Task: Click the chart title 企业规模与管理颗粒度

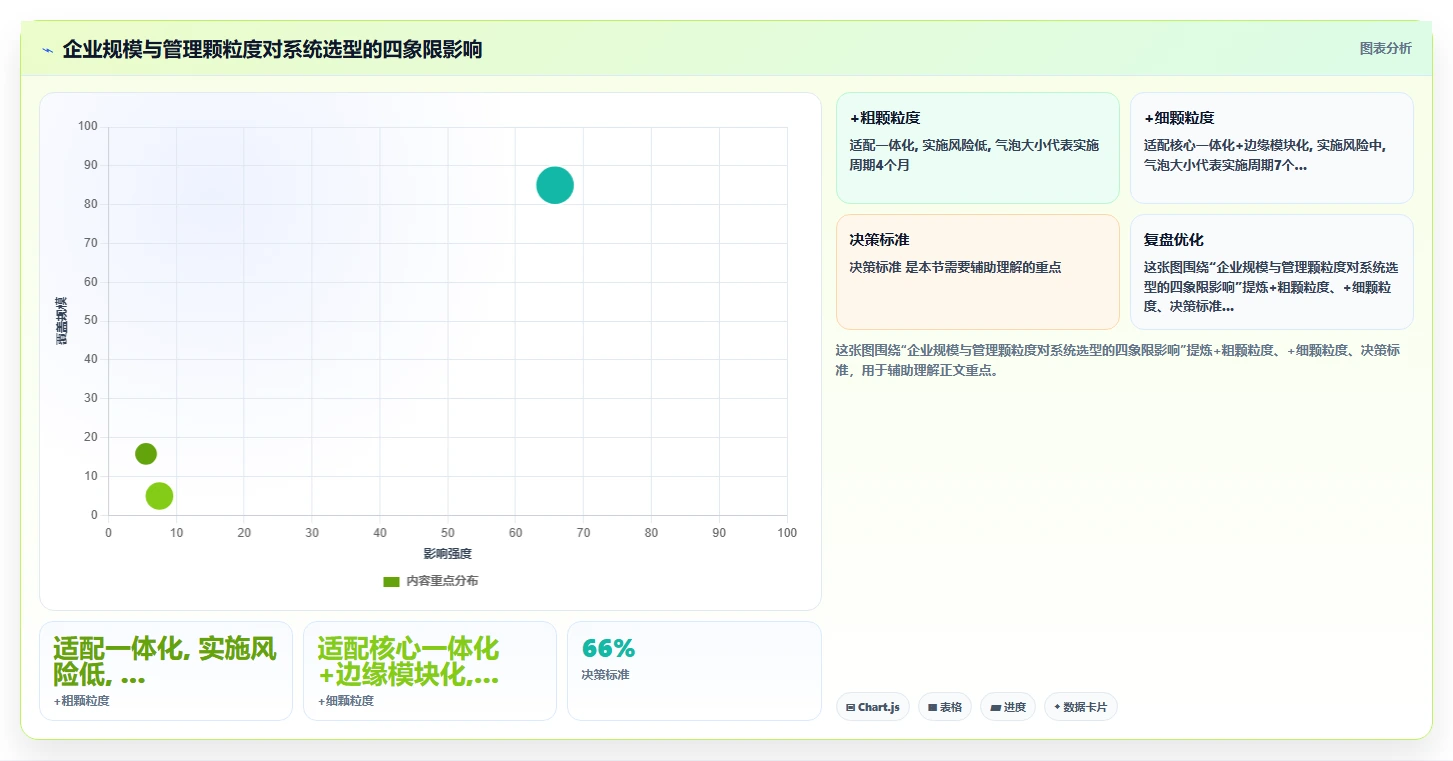Action: click(x=272, y=49)
